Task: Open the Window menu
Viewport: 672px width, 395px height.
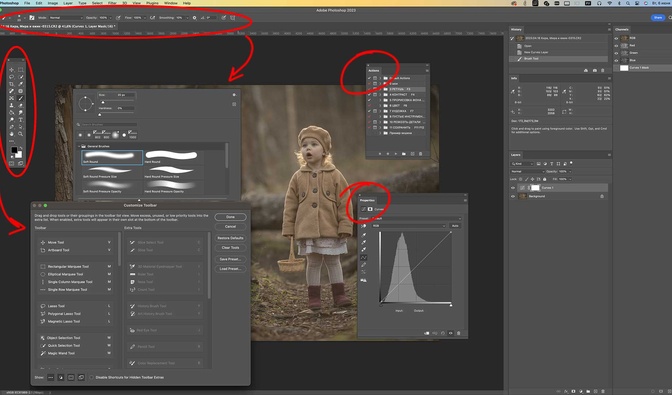Action: tap(171, 3)
